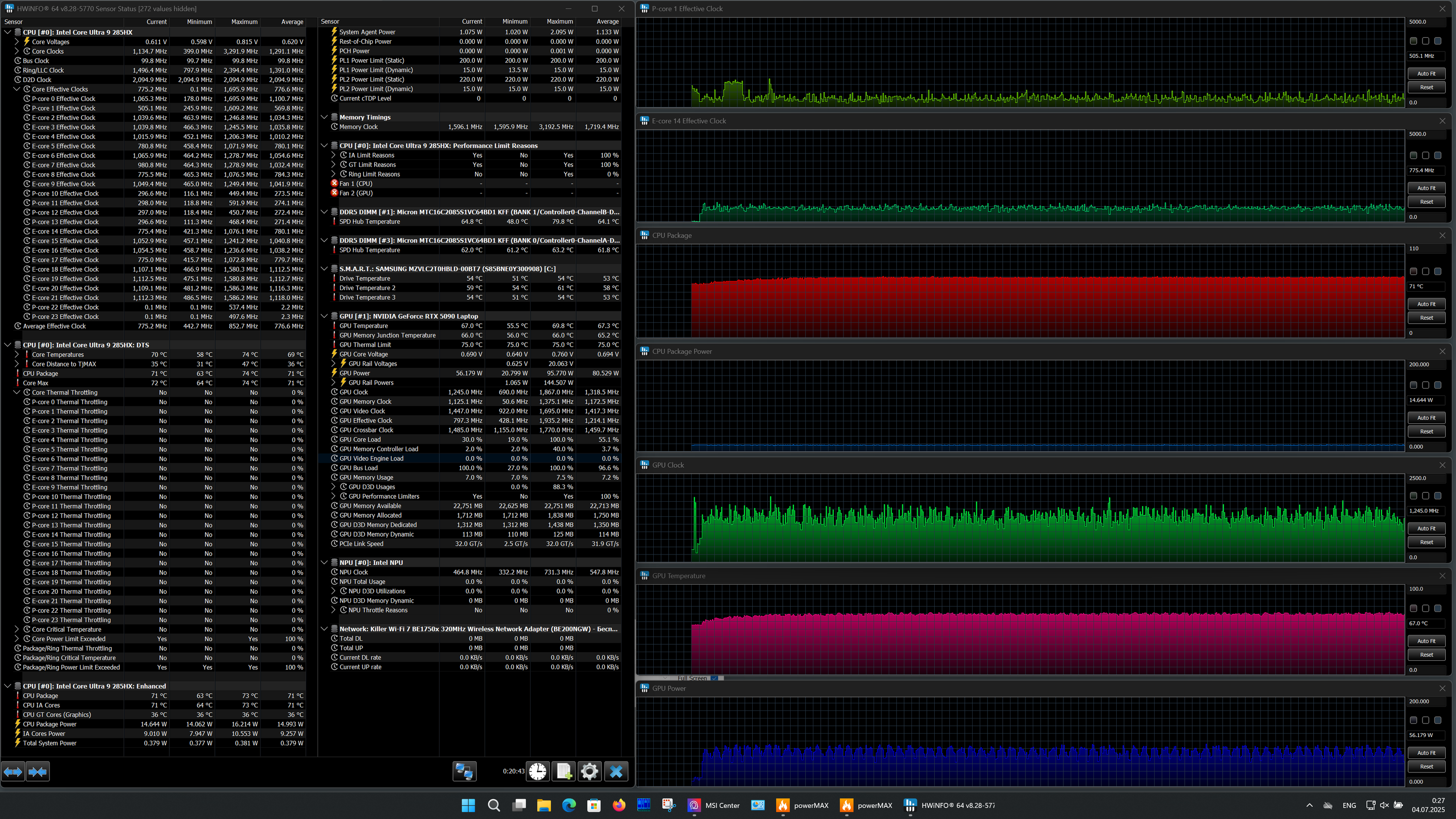Toggle the Full Screen checkbox

point(714,678)
